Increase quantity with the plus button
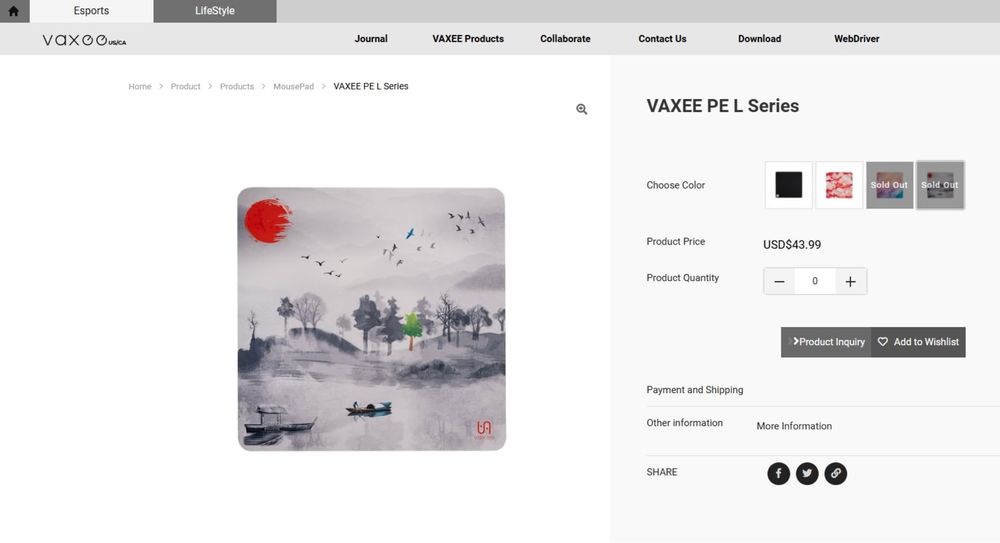The height and width of the screenshot is (543, 1000). (850, 281)
